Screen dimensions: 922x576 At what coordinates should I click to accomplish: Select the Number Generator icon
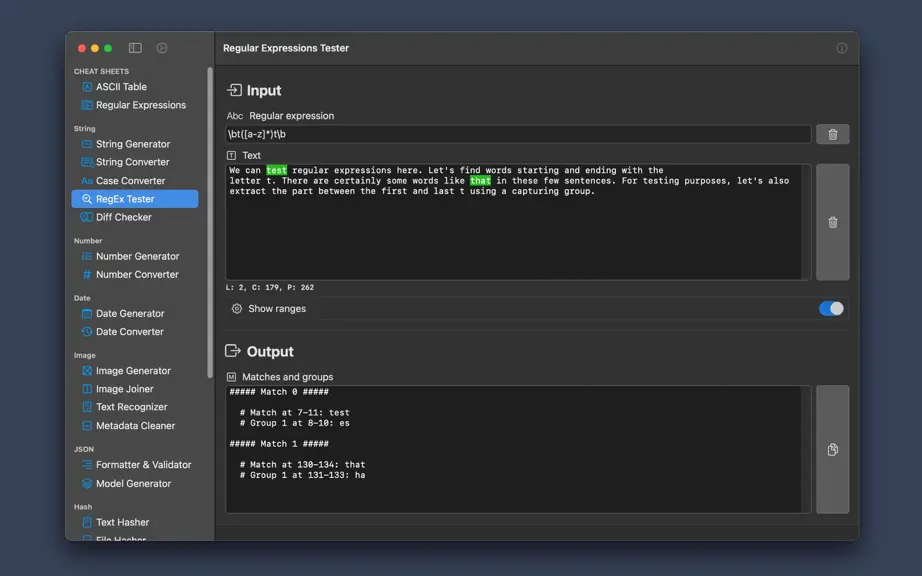86,256
